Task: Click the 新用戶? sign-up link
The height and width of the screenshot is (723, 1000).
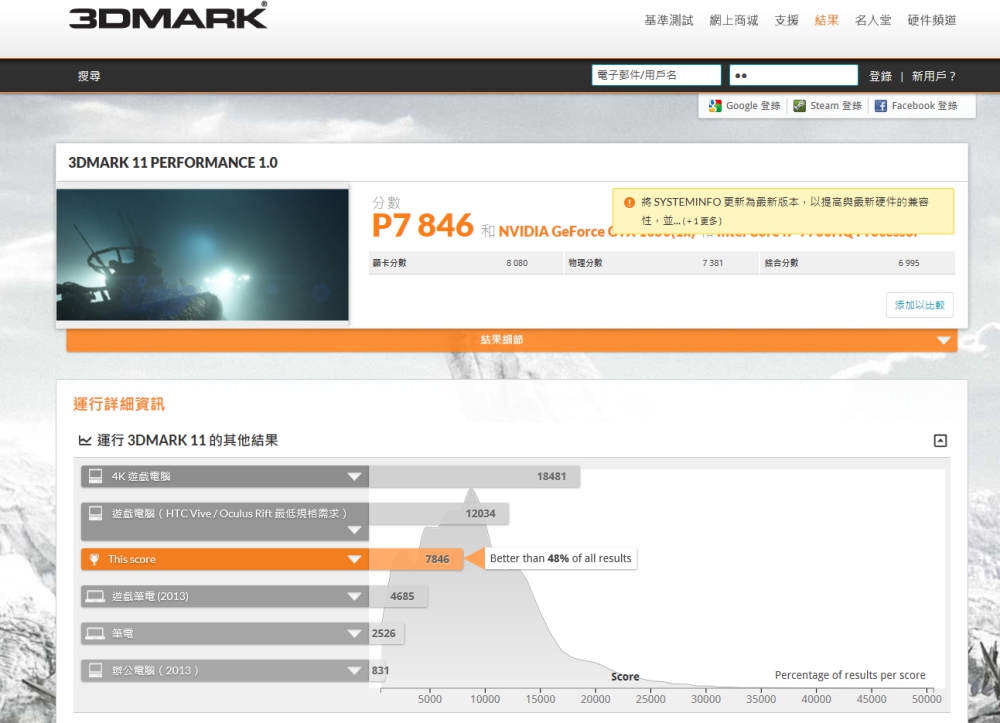Action: [x=934, y=76]
